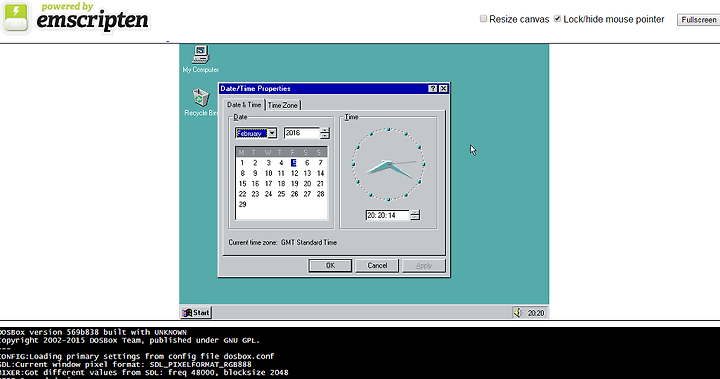Open the Windows Start menu
Image resolution: width=720 pixels, height=379 pixels.
pos(196,313)
